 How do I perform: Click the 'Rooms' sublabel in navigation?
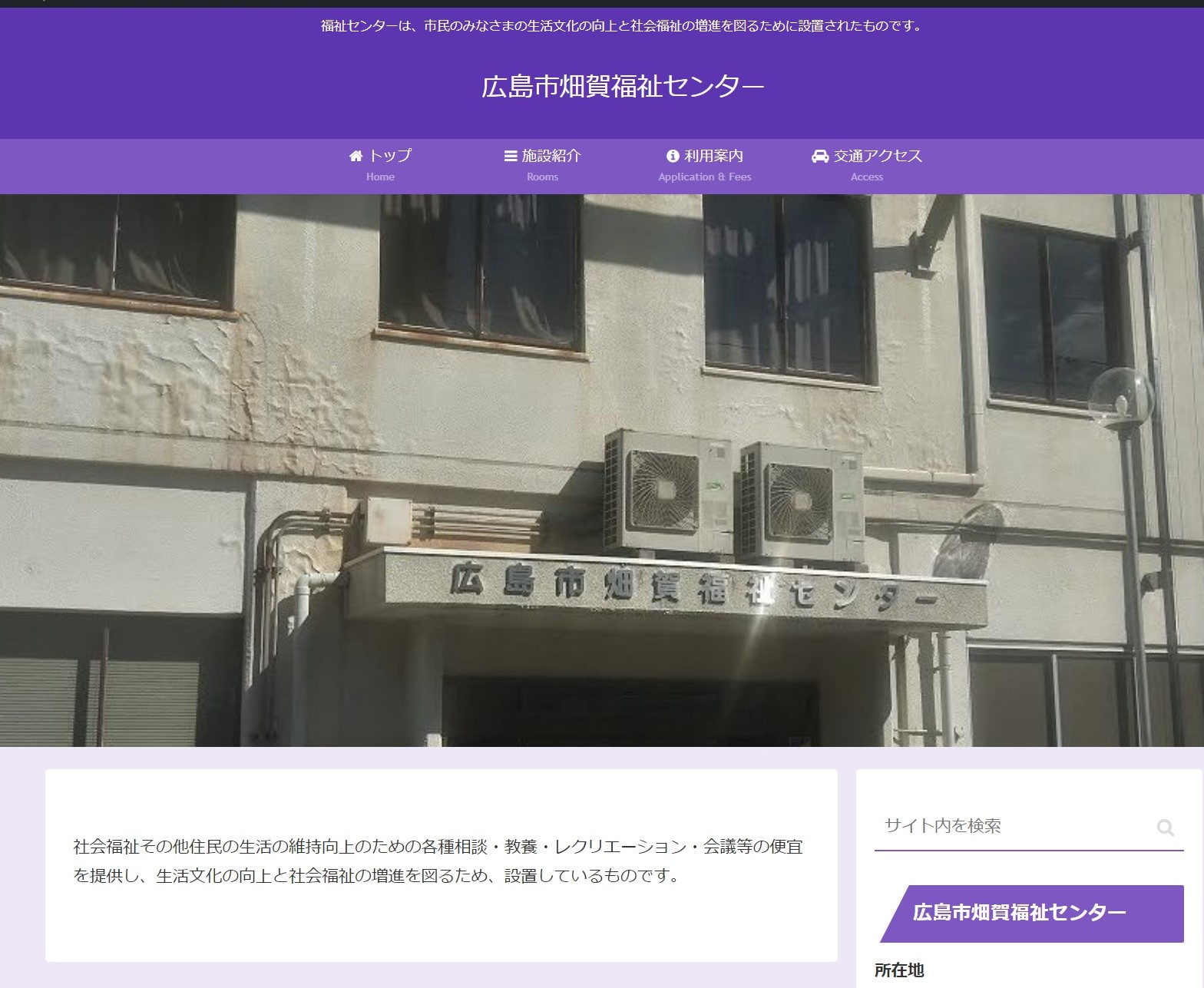[542, 177]
